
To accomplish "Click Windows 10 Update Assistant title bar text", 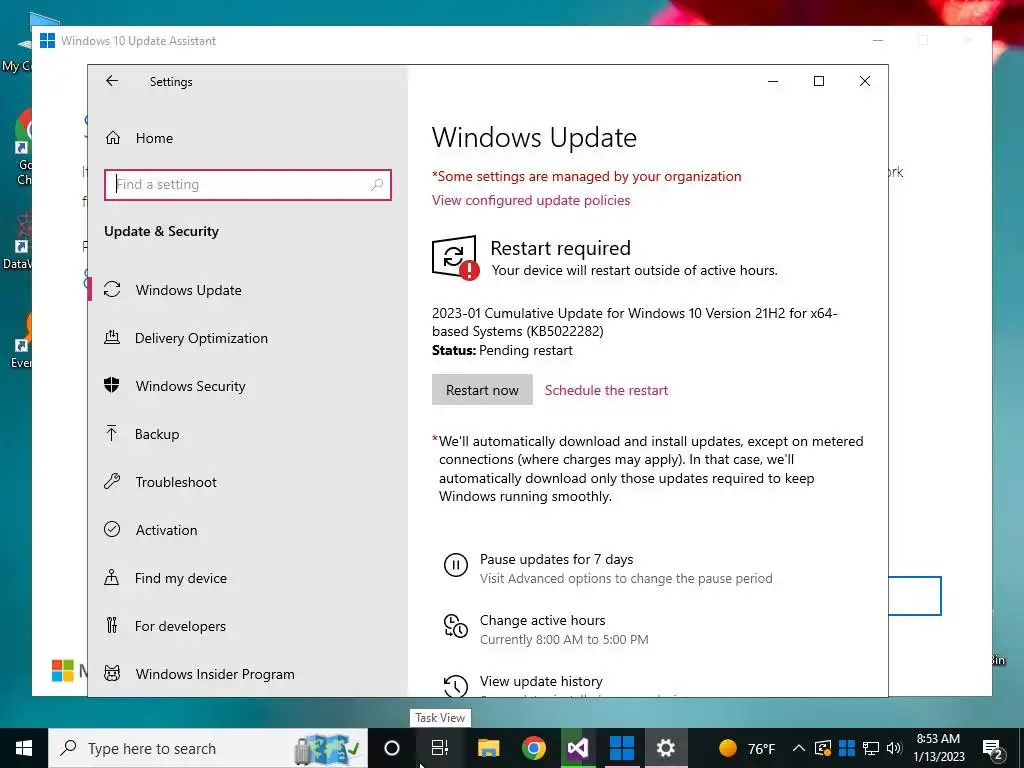I will [x=138, y=40].
